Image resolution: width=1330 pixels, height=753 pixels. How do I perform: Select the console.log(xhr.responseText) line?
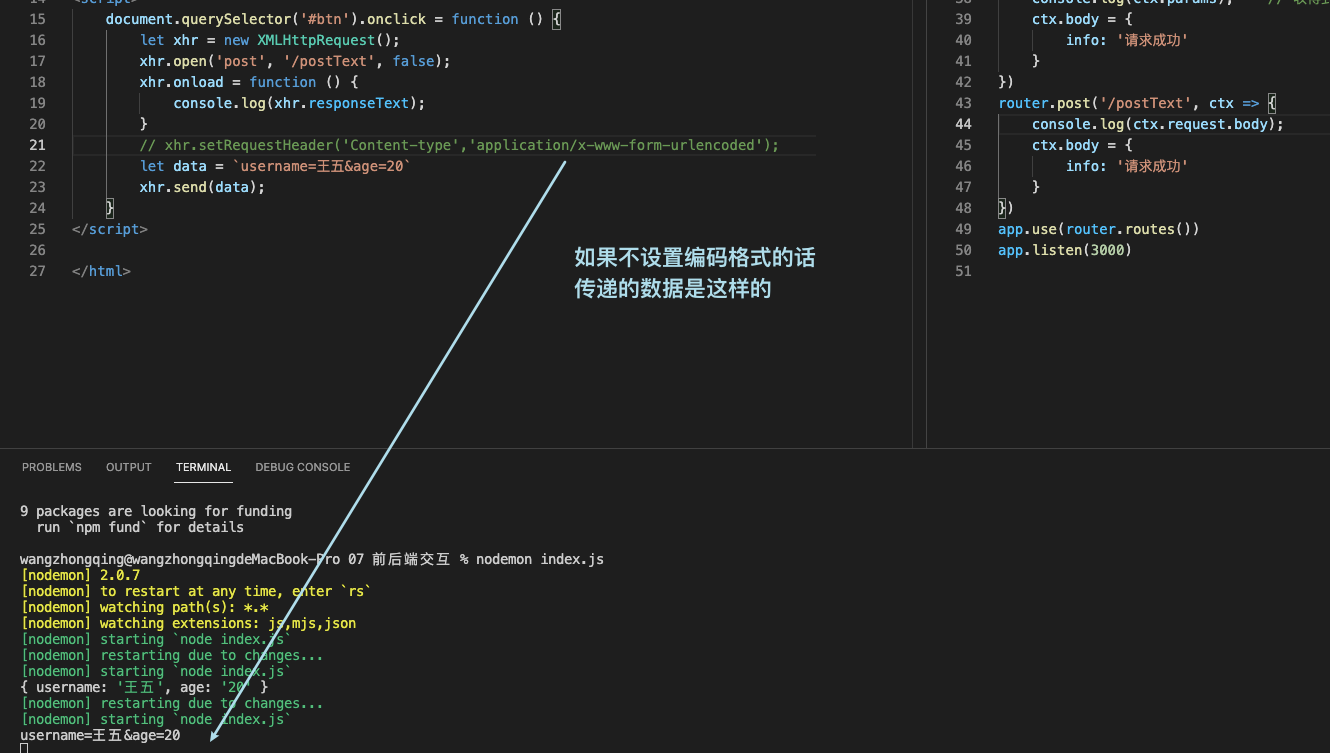[x=299, y=103]
